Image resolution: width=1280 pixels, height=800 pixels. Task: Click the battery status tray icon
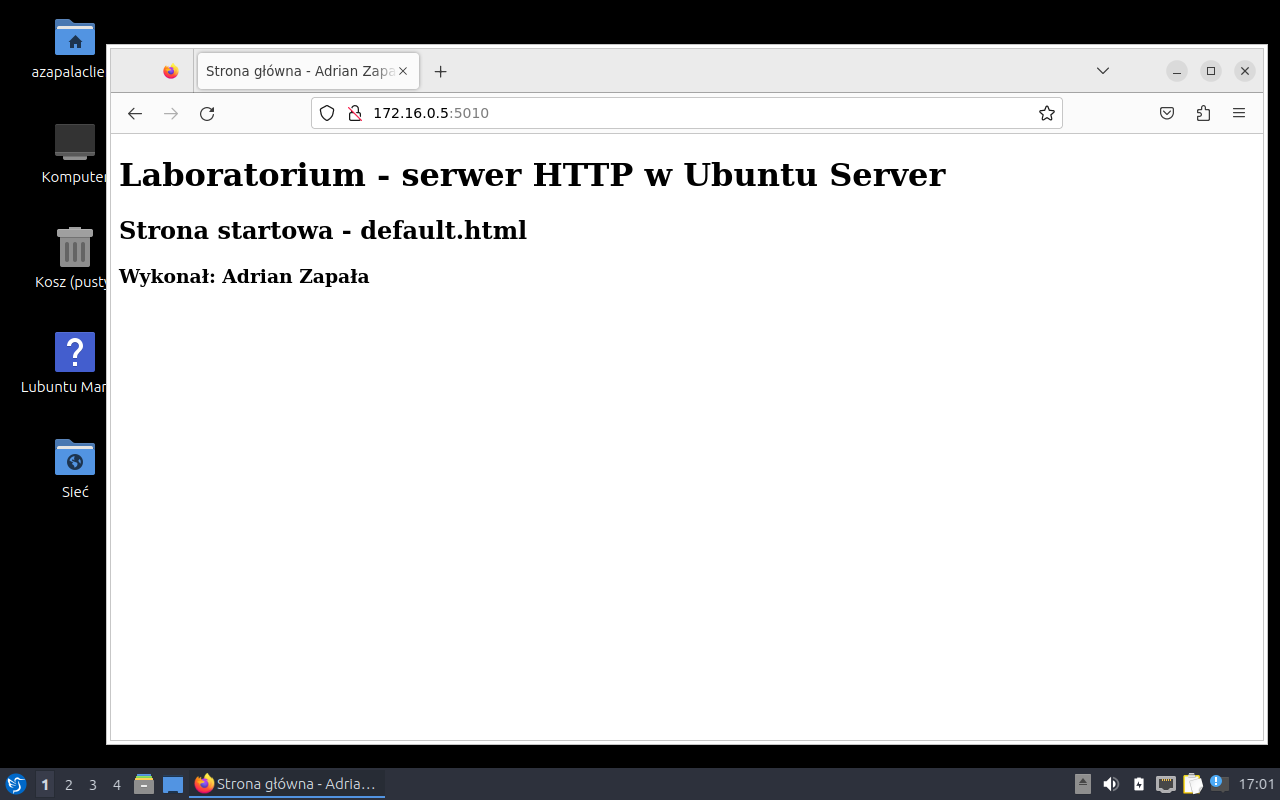[x=1139, y=784]
